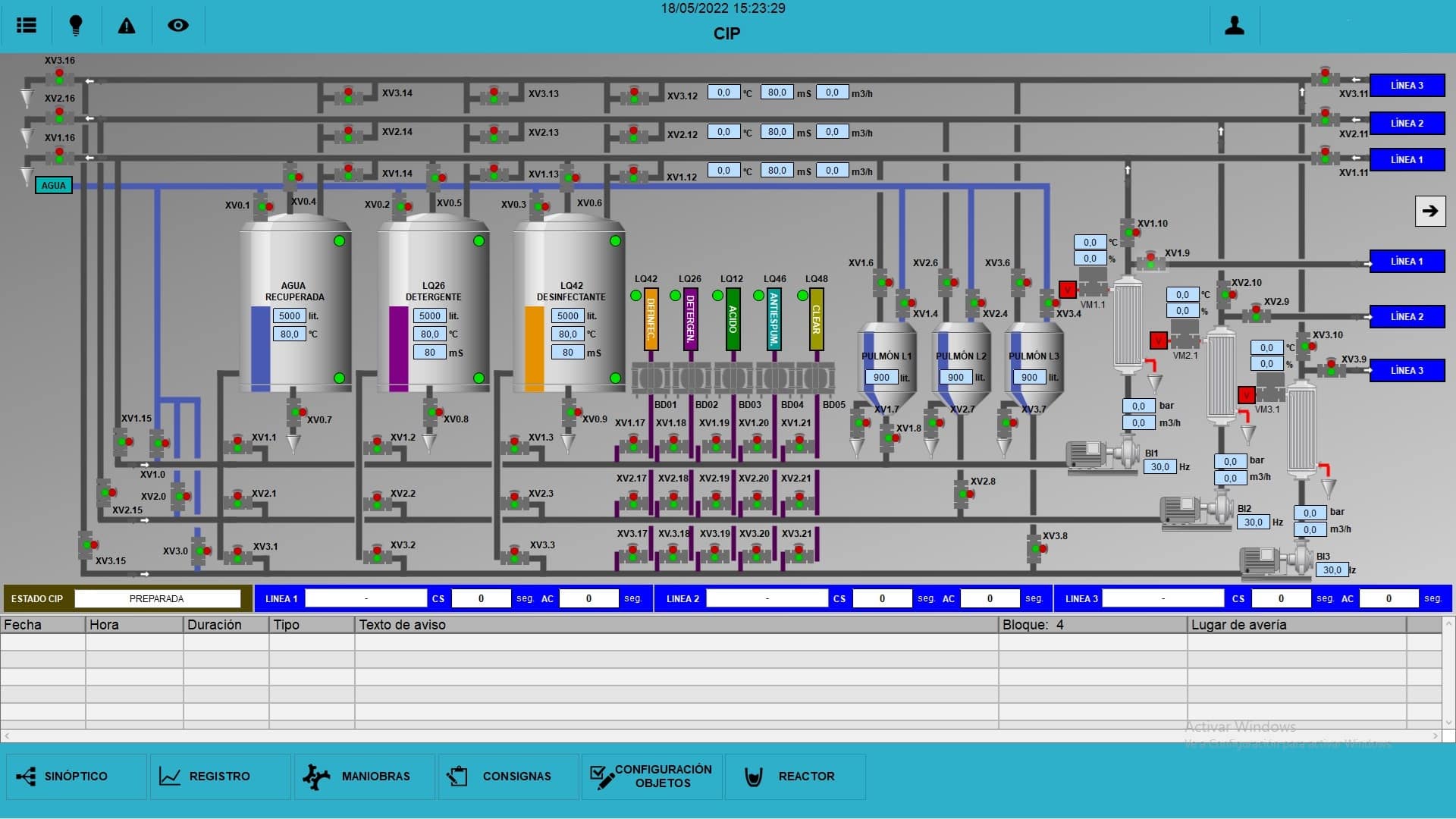Toggle red VM3.1 valve indicator
This screenshot has width=1456, height=819.
click(1246, 395)
